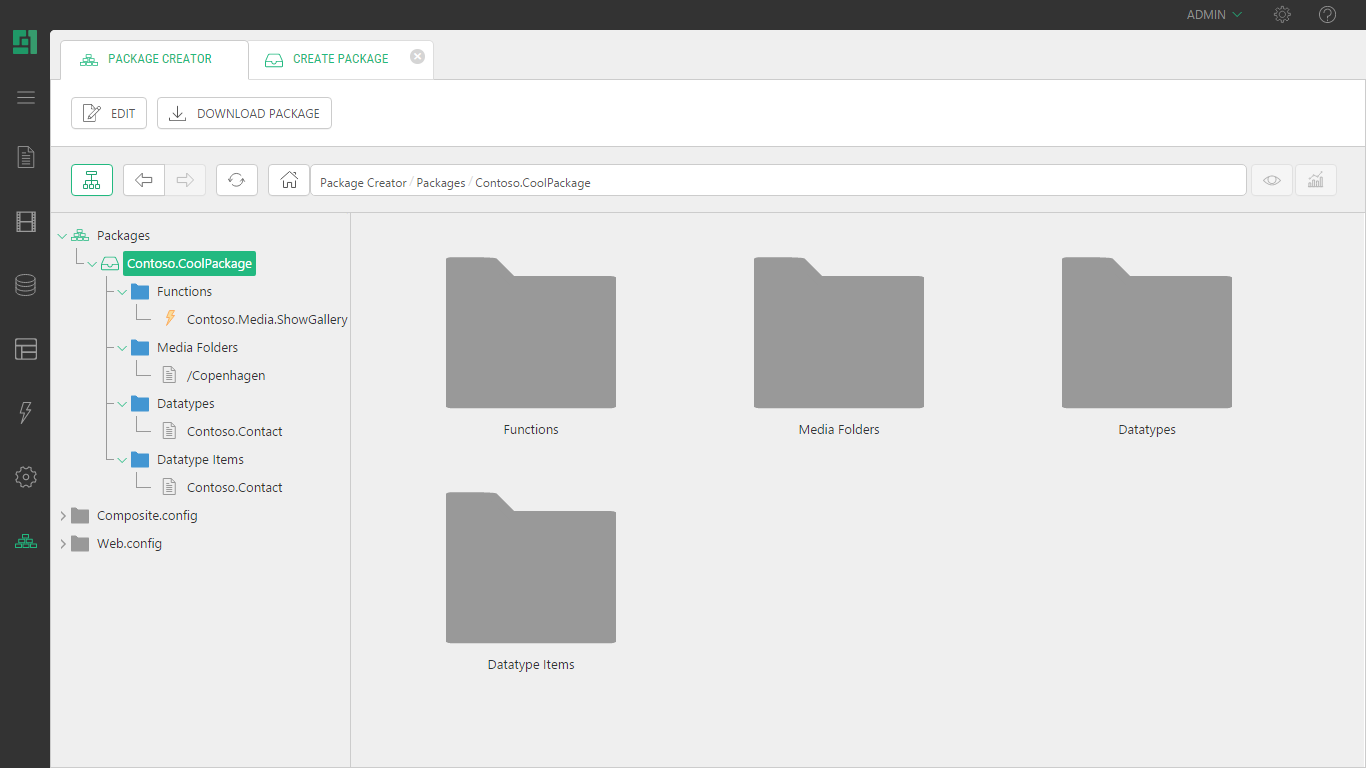Image resolution: width=1366 pixels, height=768 pixels.
Task: Toggle the tree structure view button
Action: pyautogui.click(x=92, y=180)
